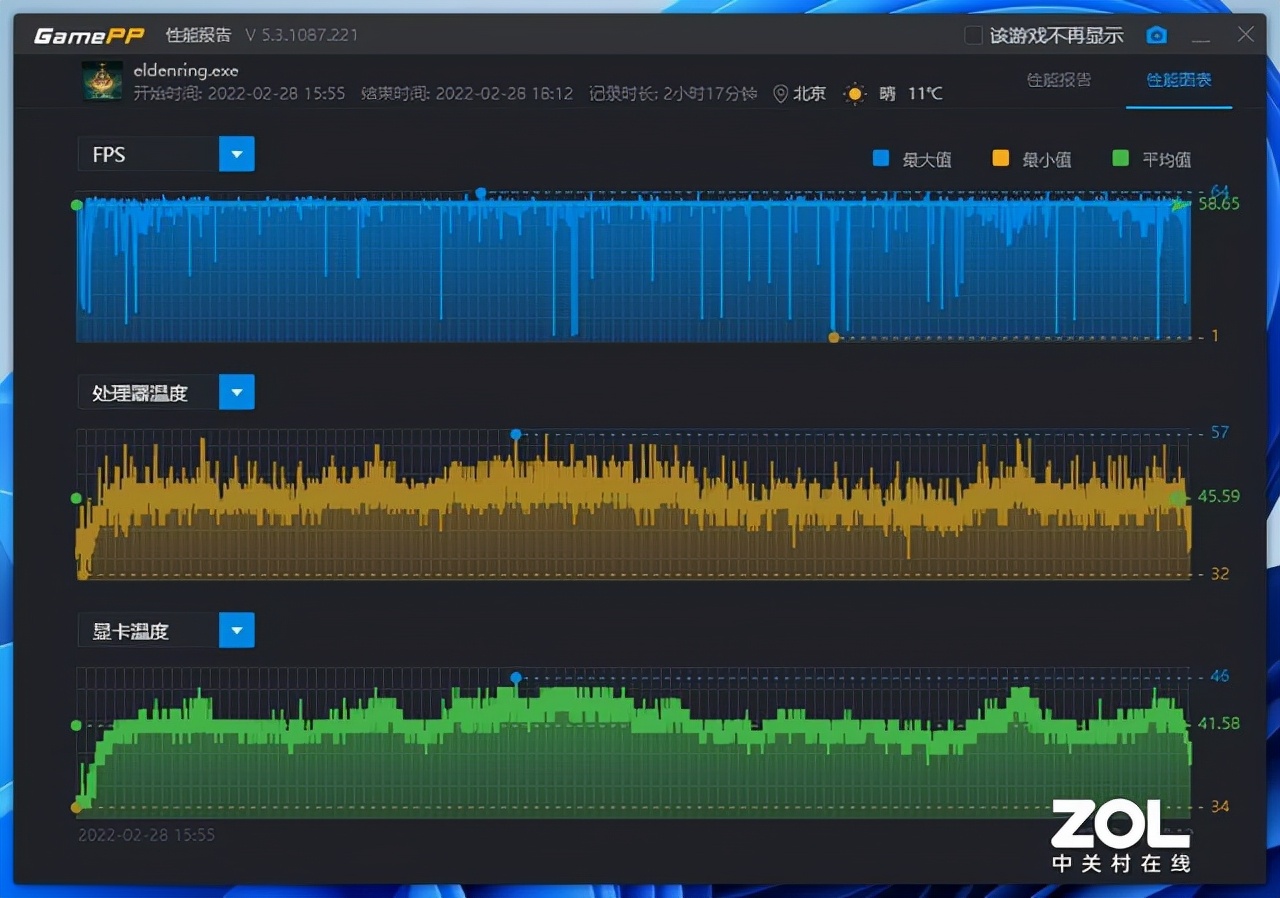Click the location pin icon beside 北京
Image resolution: width=1280 pixels, height=898 pixels.
tap(781, 94)
